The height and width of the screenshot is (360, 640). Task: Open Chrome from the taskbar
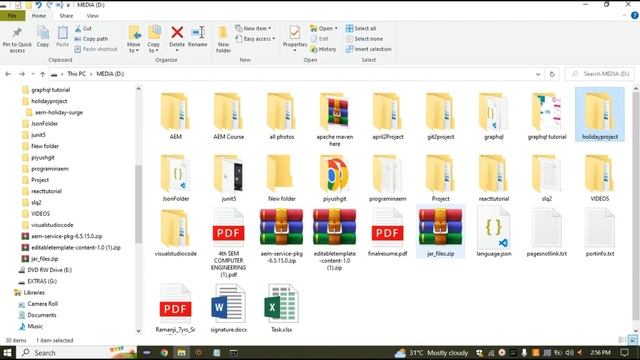point(164,353)
